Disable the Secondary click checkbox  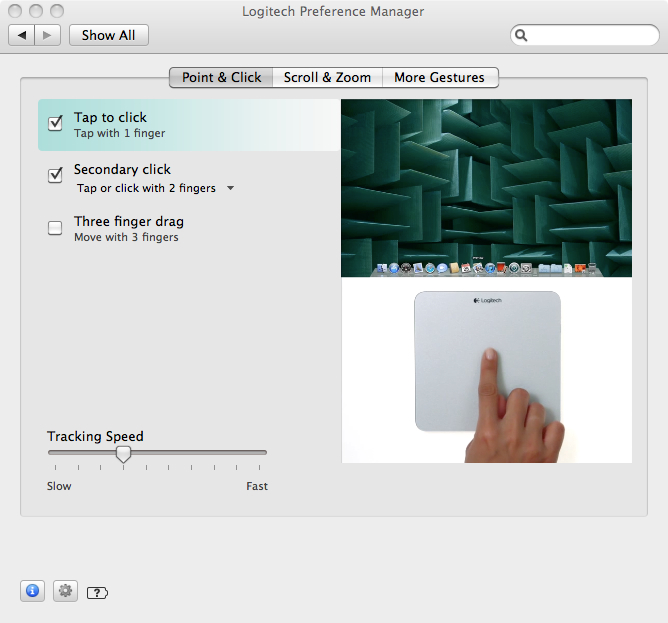55,175
